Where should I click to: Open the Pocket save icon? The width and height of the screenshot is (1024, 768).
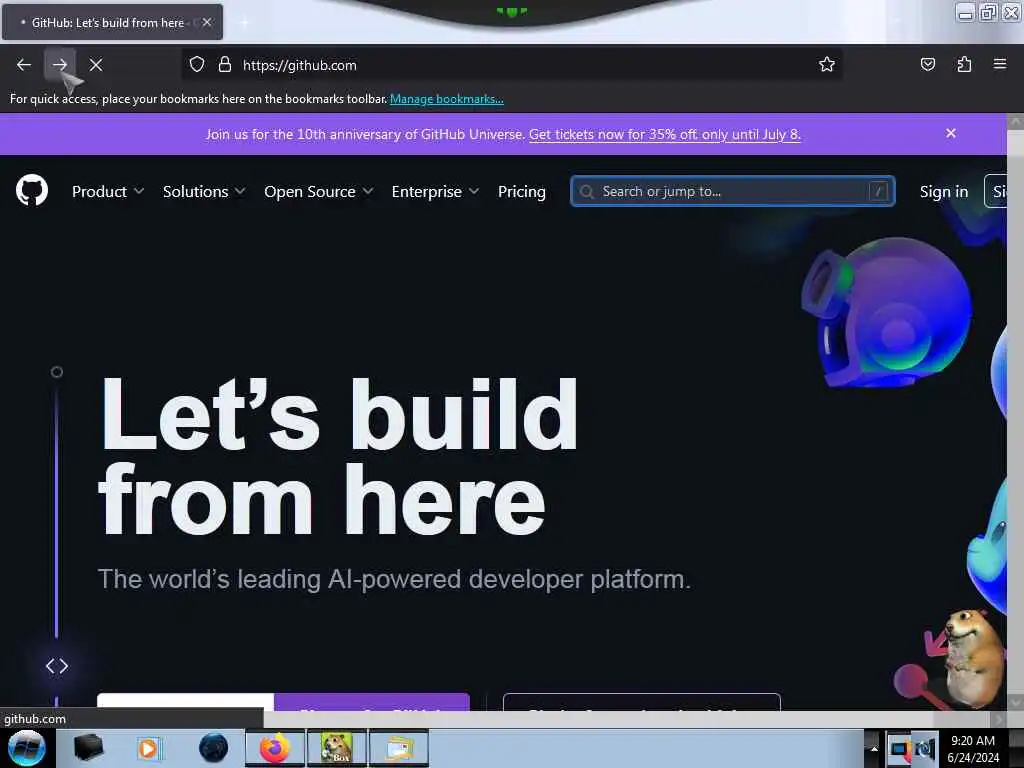pyautogui.click(x=927, y=64)
